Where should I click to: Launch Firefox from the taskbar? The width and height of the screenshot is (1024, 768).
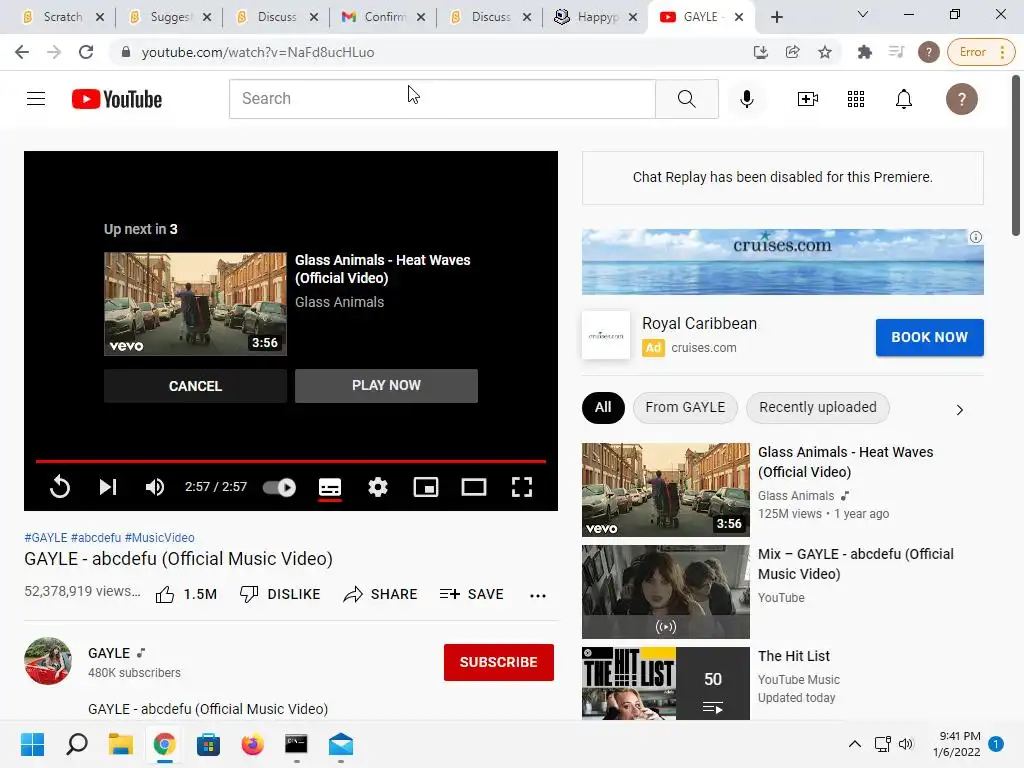252,744
